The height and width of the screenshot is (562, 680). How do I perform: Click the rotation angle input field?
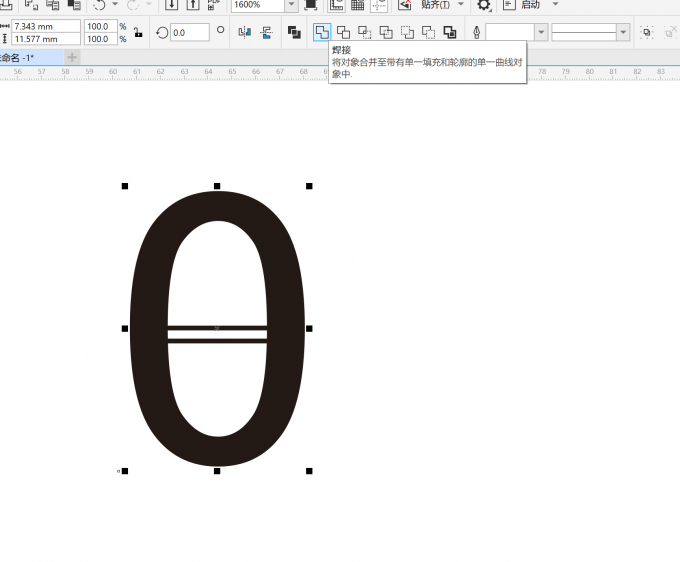pyautogui.click(x=189, y=33)
